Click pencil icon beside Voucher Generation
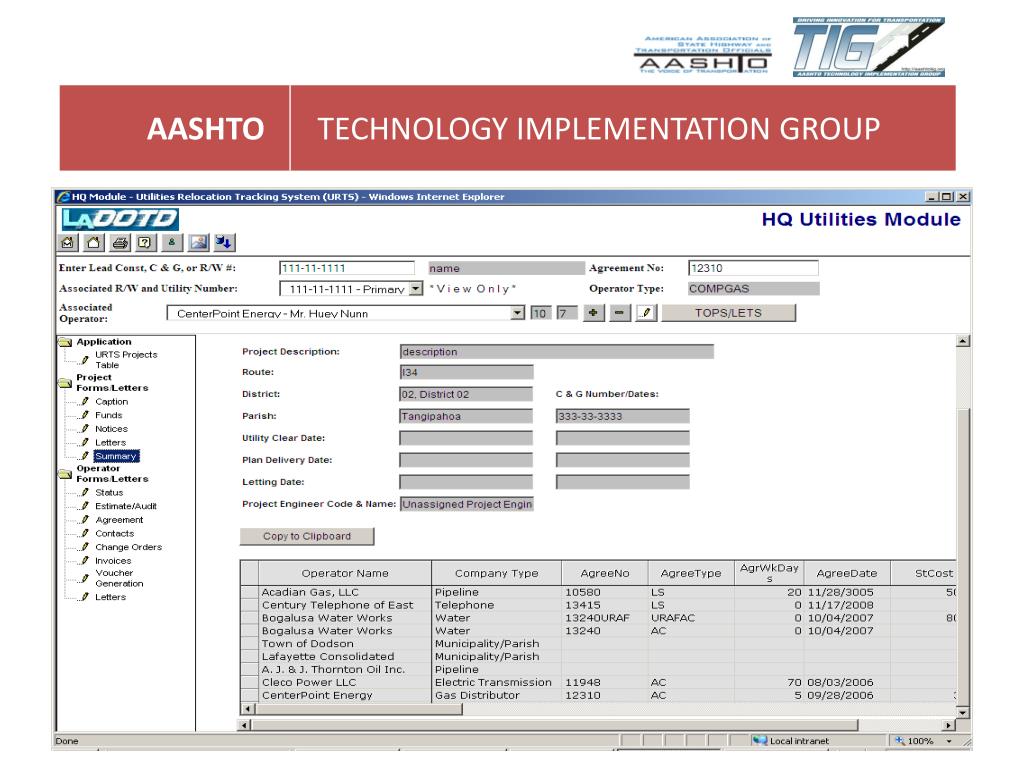Viewport: 1024px width, 768px height. 85,579
